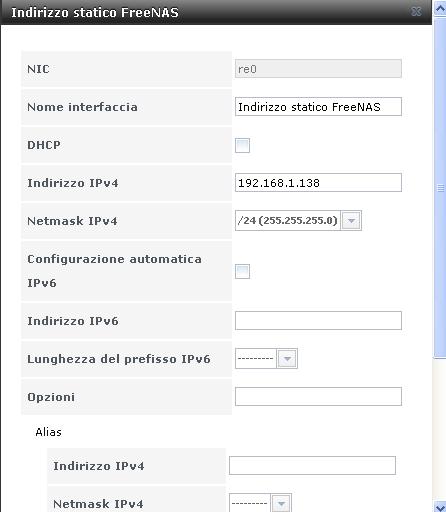Click the scrollbar up arrow
Image resolution: width=446 pixels, height=512 pixels.
440,8
